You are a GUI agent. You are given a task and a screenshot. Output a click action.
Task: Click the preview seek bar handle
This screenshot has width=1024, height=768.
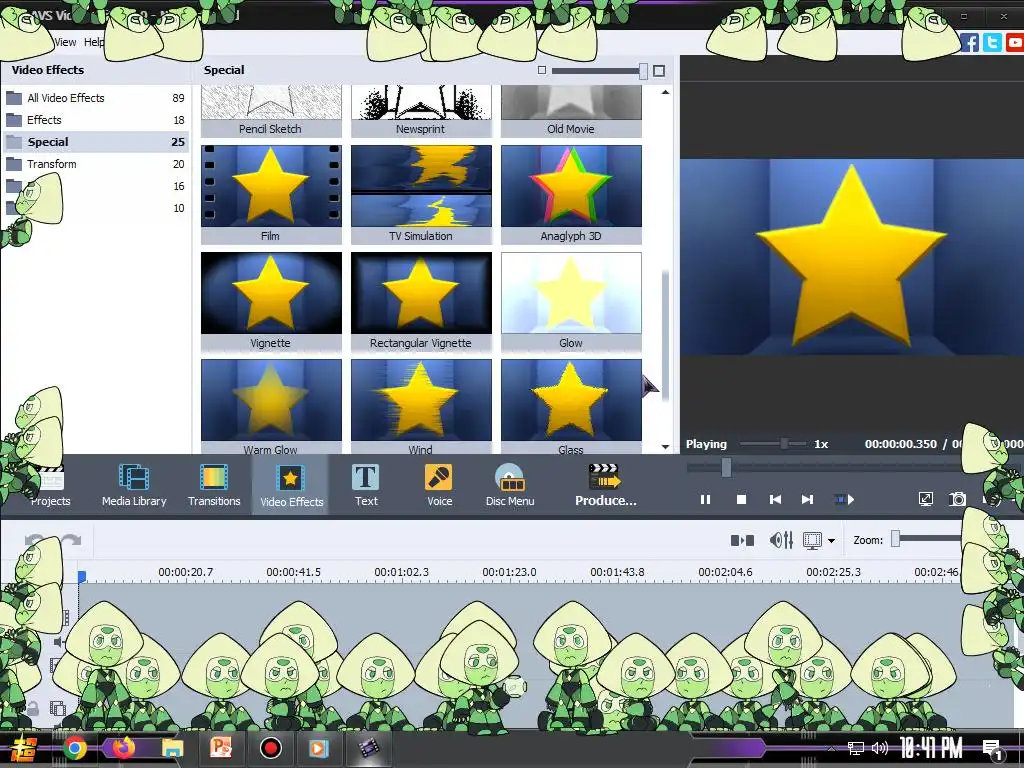(x=726, y=467)
